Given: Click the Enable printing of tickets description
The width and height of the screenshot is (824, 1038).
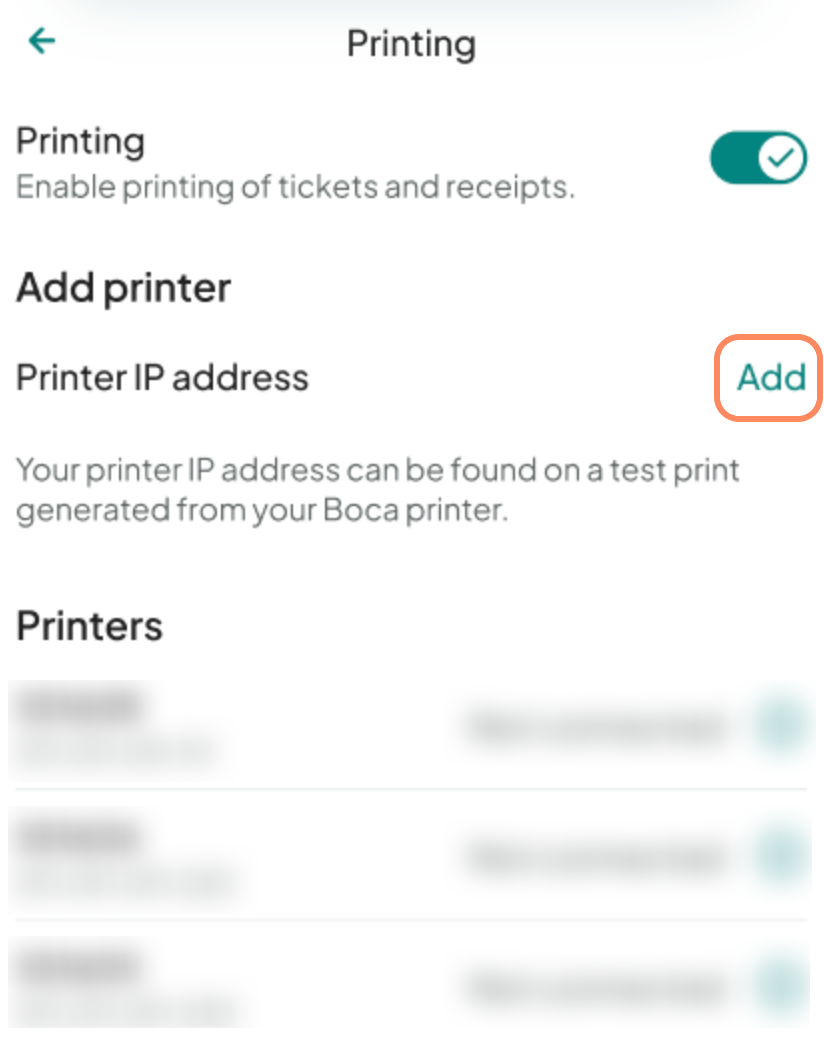Looking at the screenshot, I should [295, 187].
